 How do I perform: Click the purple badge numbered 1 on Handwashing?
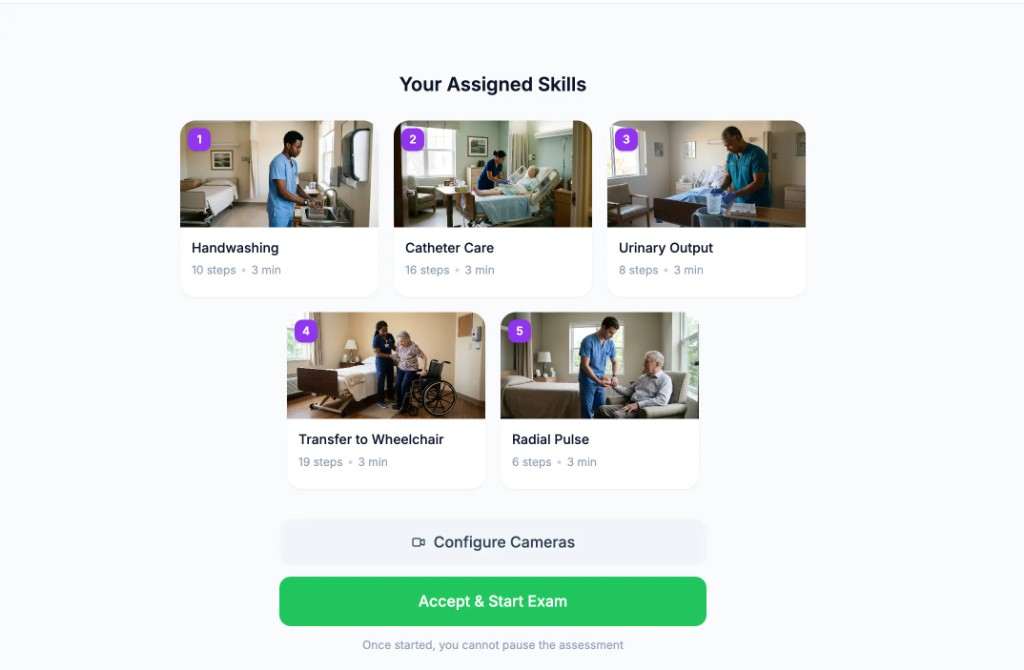(198, 140)
